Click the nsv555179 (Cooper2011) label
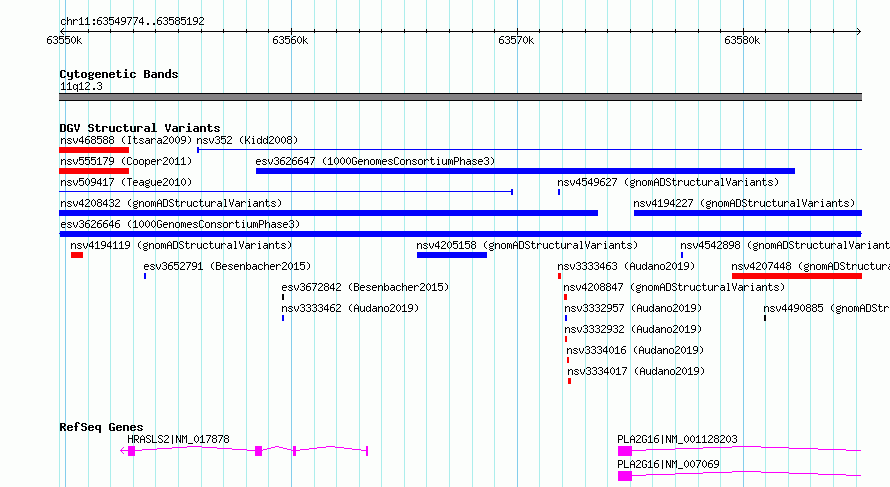Screen dimensions: 890x487 click(126, 161)
